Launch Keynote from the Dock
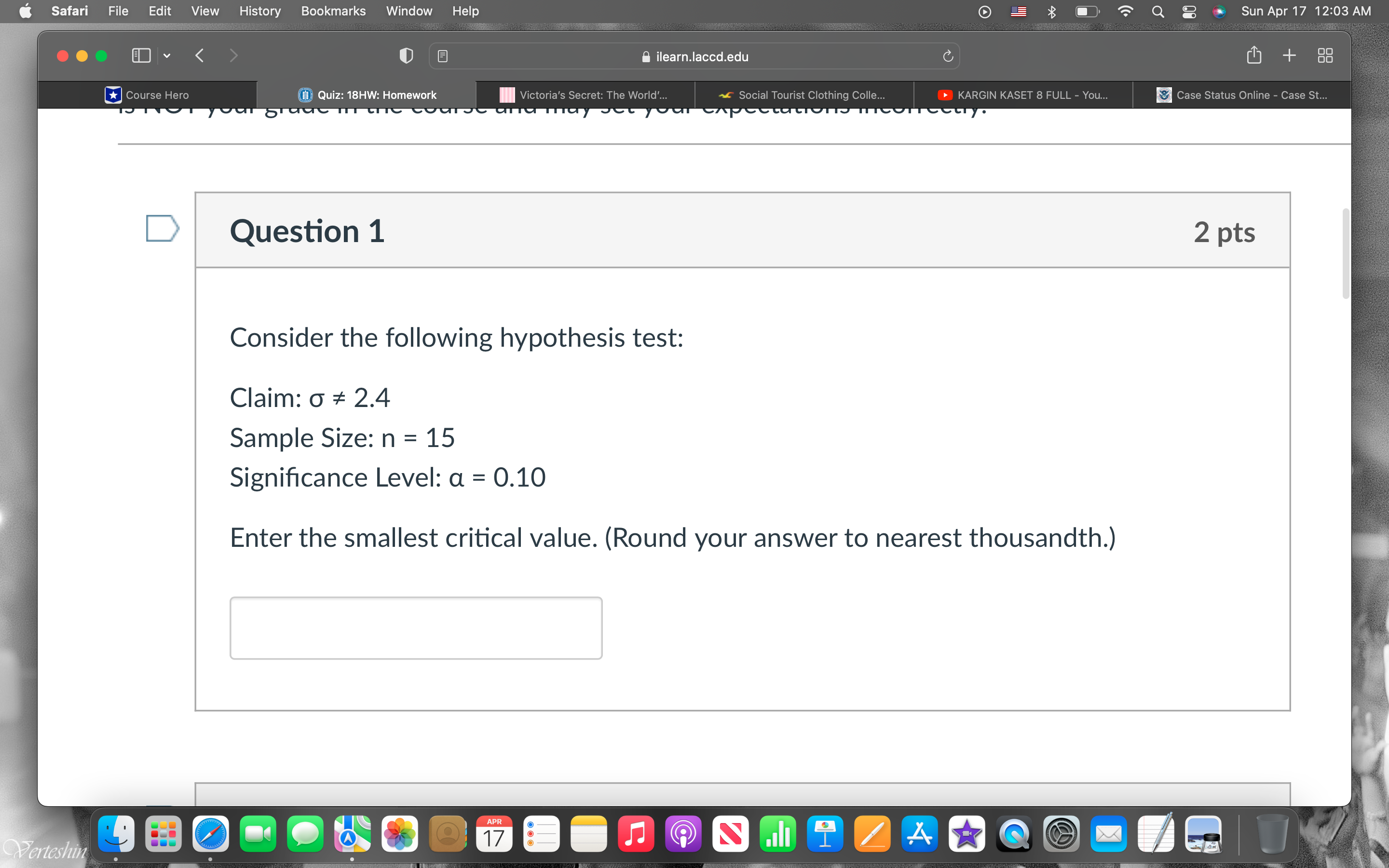1389x868 pixels. click(x=825, y=834)
